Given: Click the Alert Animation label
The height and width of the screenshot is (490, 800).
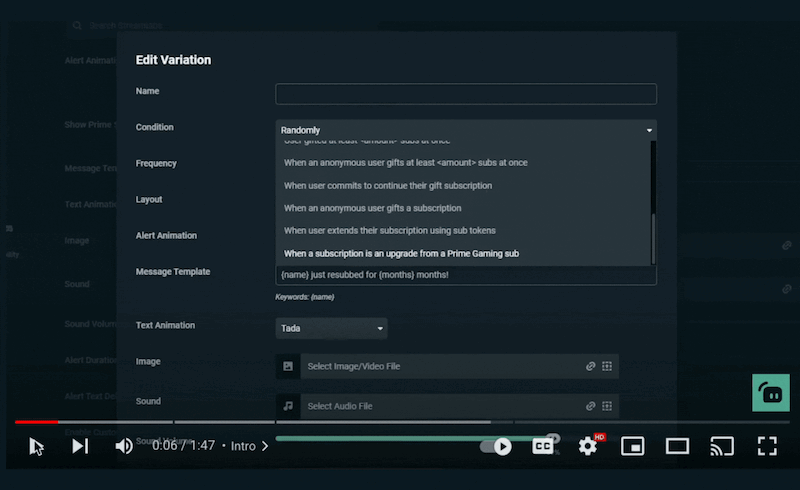Looking at the screenshot, I should (166, 235).
